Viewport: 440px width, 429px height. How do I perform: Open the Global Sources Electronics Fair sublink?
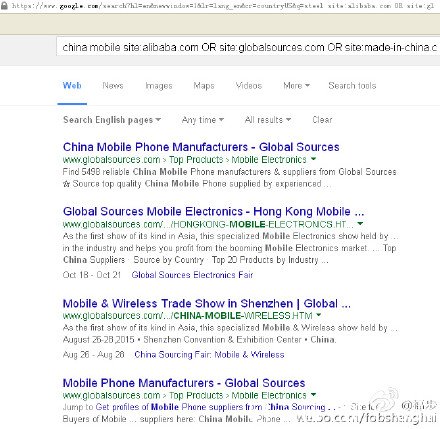pyautogui.click(x=192, y=275)
